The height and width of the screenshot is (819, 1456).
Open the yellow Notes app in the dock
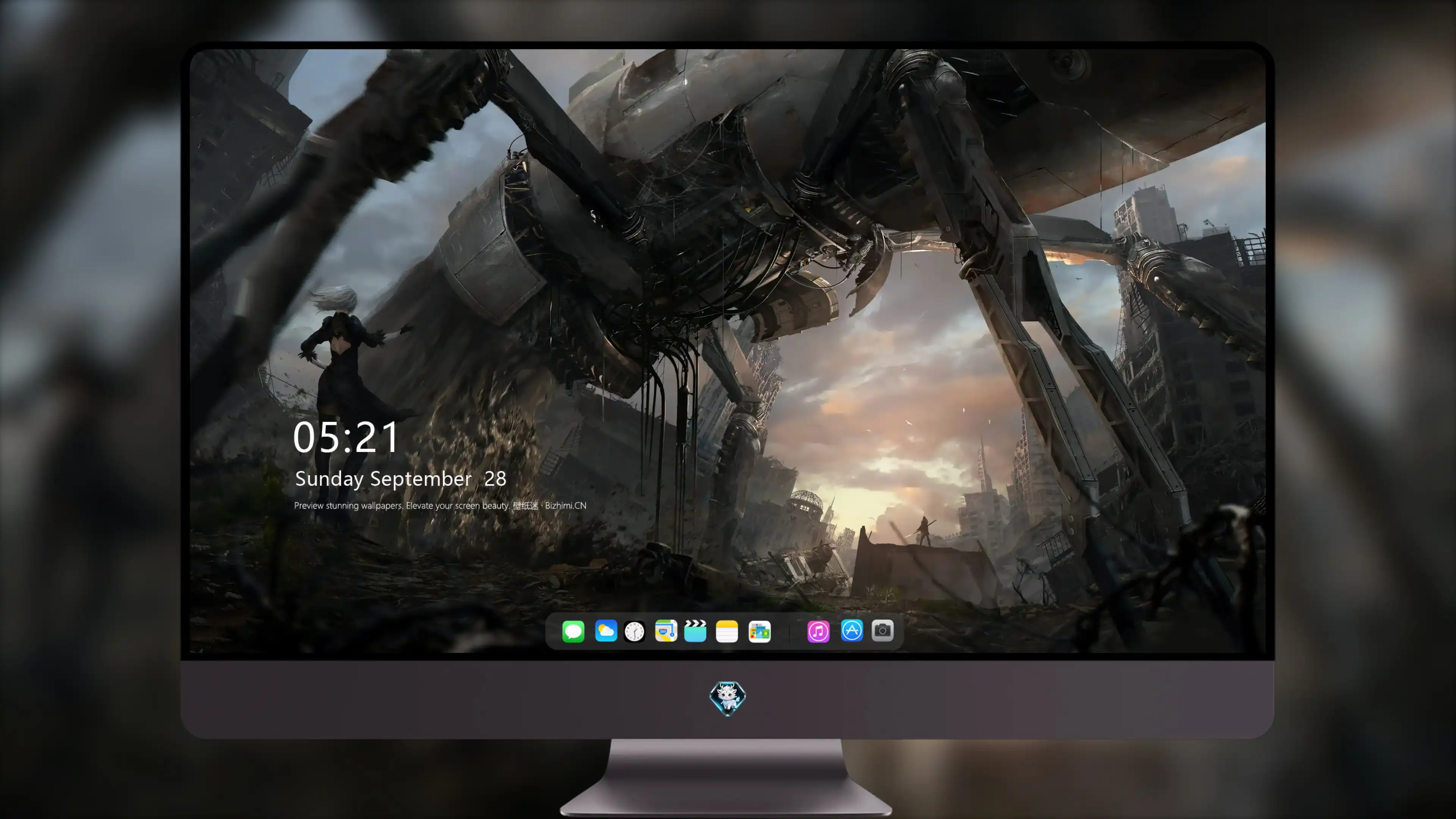(727, 631)
